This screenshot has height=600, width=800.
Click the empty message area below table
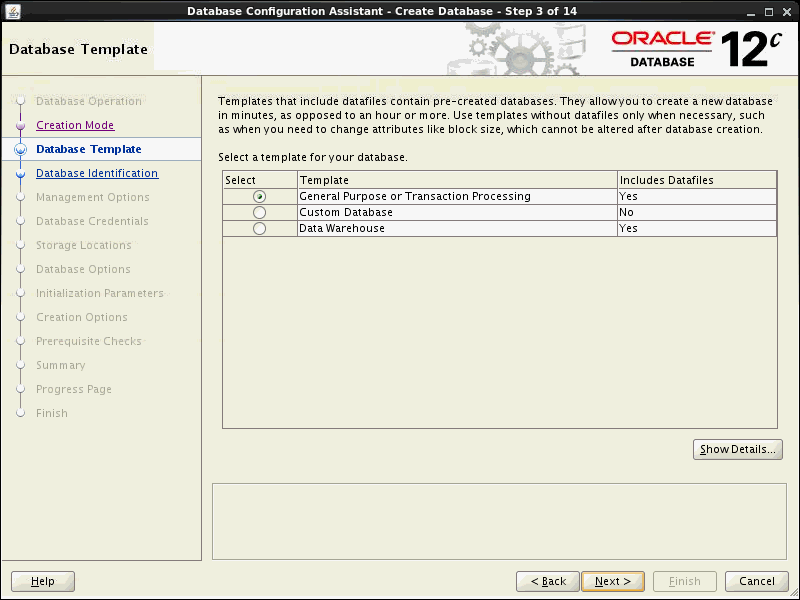[x=499, y=521]
